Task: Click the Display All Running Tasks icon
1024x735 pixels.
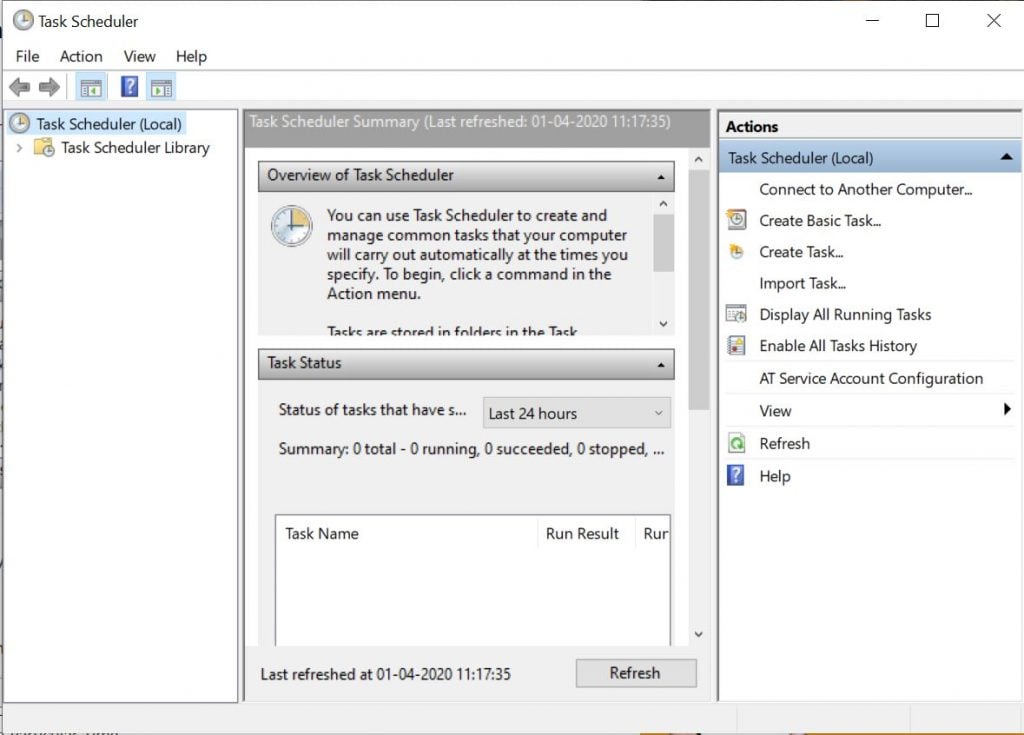Action: click(737, 314)
